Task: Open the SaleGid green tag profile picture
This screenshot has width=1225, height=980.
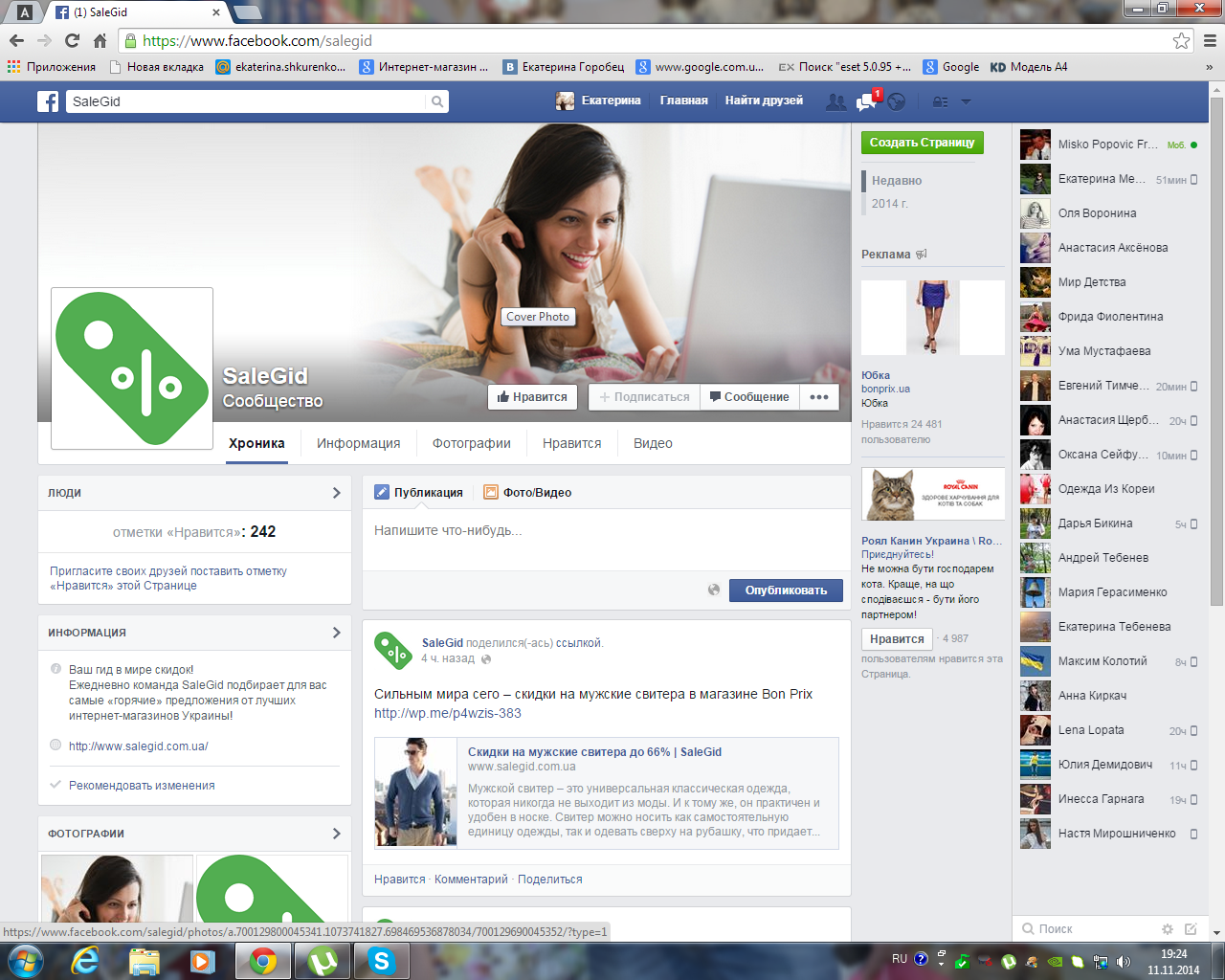Action: point(132,368)
